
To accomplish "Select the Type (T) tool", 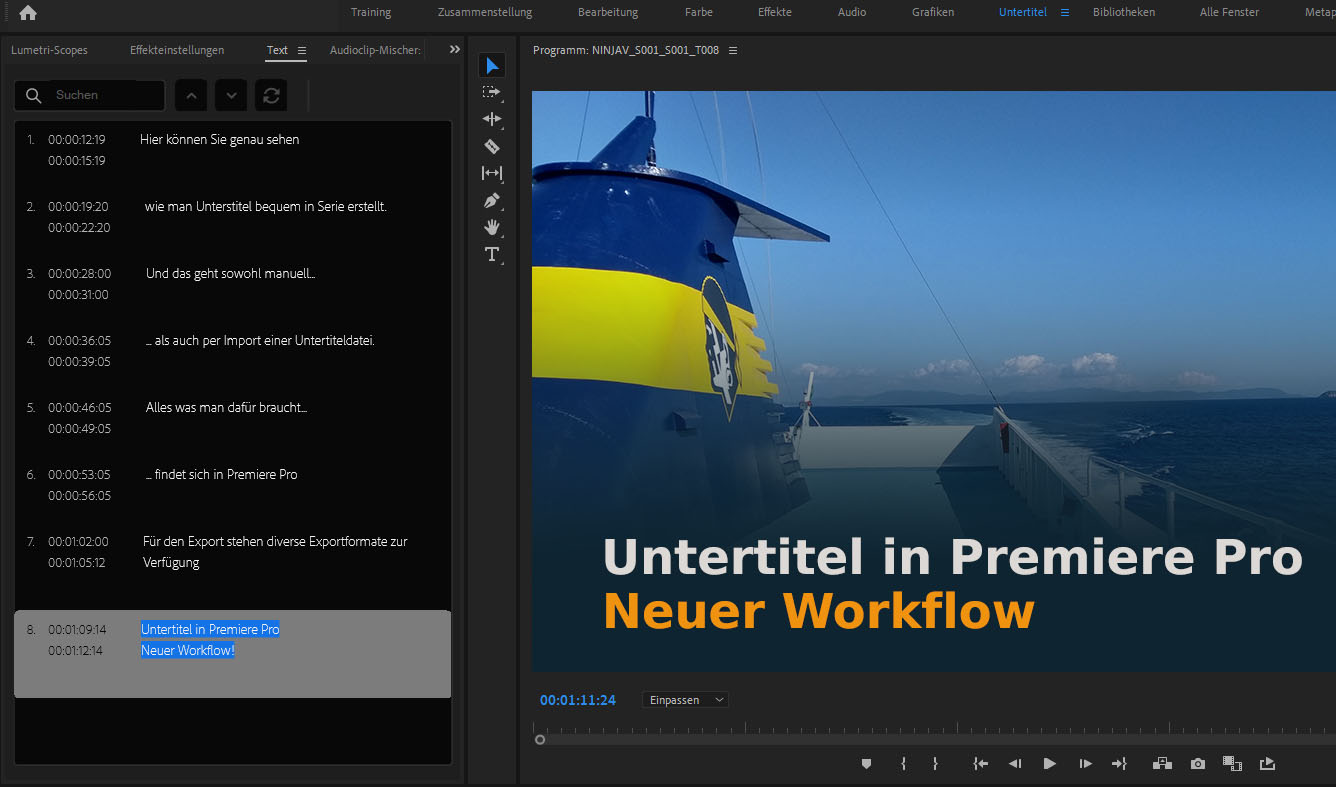I will (491, 254).
